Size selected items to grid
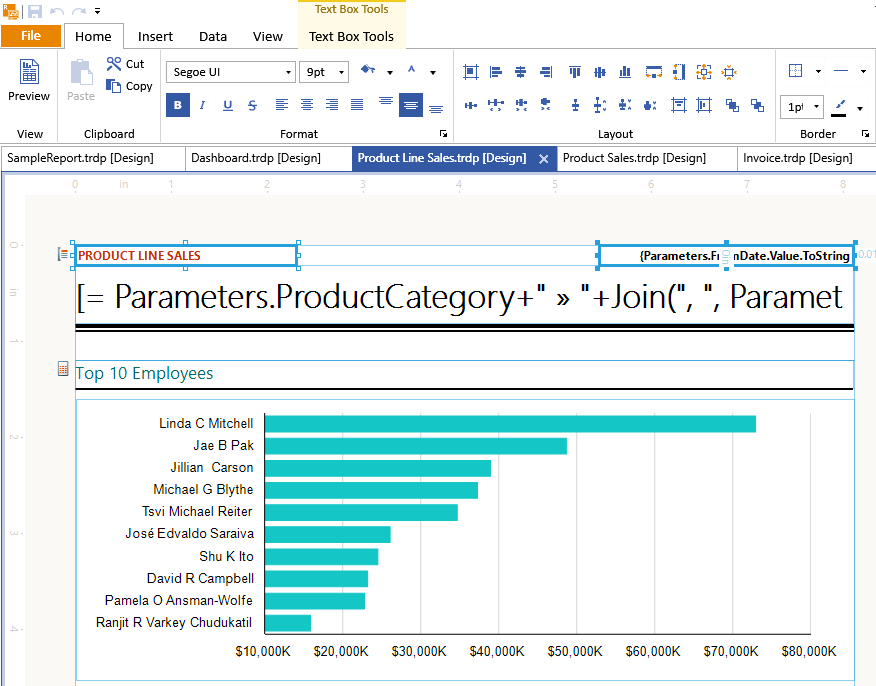Screen dimensions: 876x686 tap(729, 72)
